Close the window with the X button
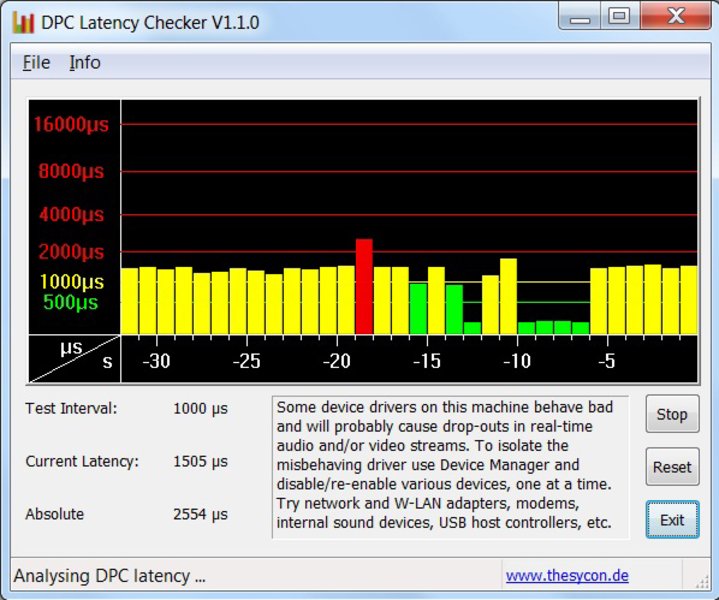 click(675, 17)
